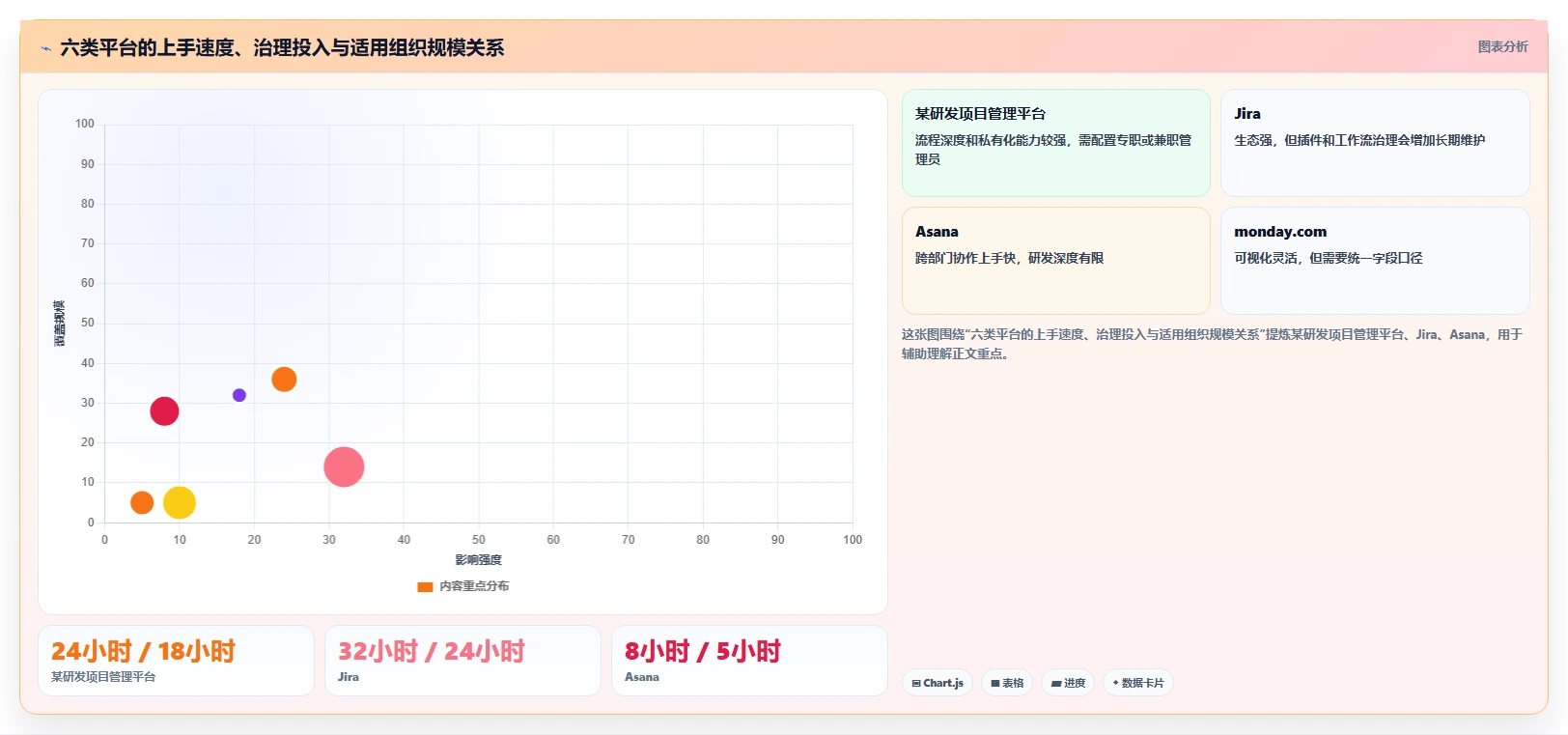The width and height of the screenshot is (1568, 735).
Task: Click the text 生态强，但插件和工作流治理会增加长期维护
Action: (x=1359, y=140)
